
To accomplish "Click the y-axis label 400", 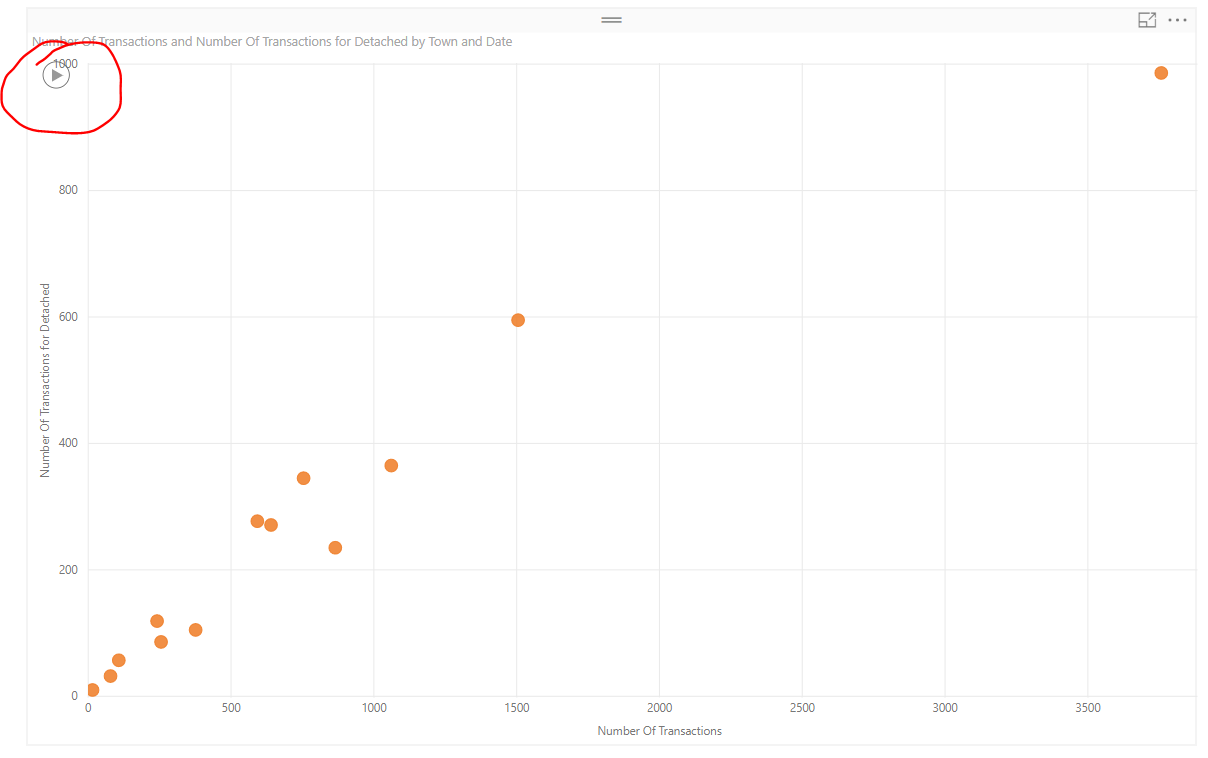I will click(x=68, y=443).
